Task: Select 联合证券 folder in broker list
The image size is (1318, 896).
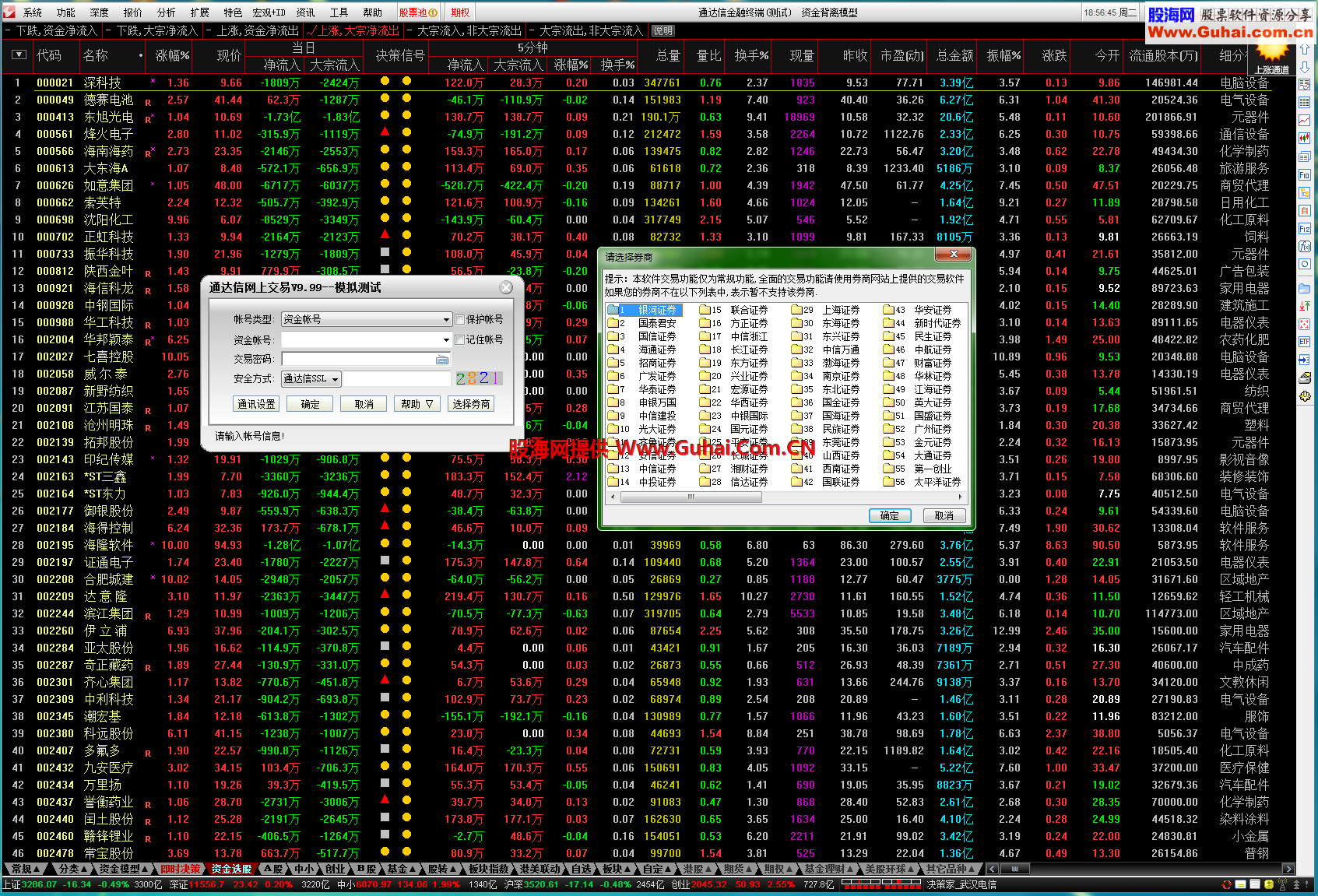Action: coord(735,310)
